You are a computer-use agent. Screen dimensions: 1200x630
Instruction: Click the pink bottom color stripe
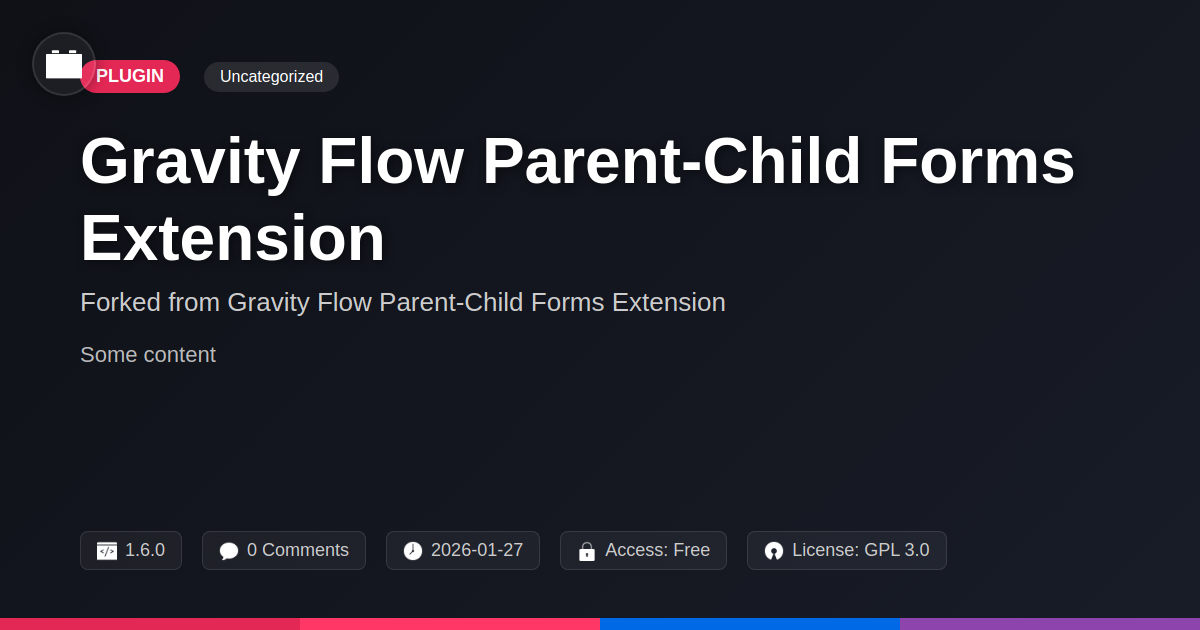click(x=450, y=623)
